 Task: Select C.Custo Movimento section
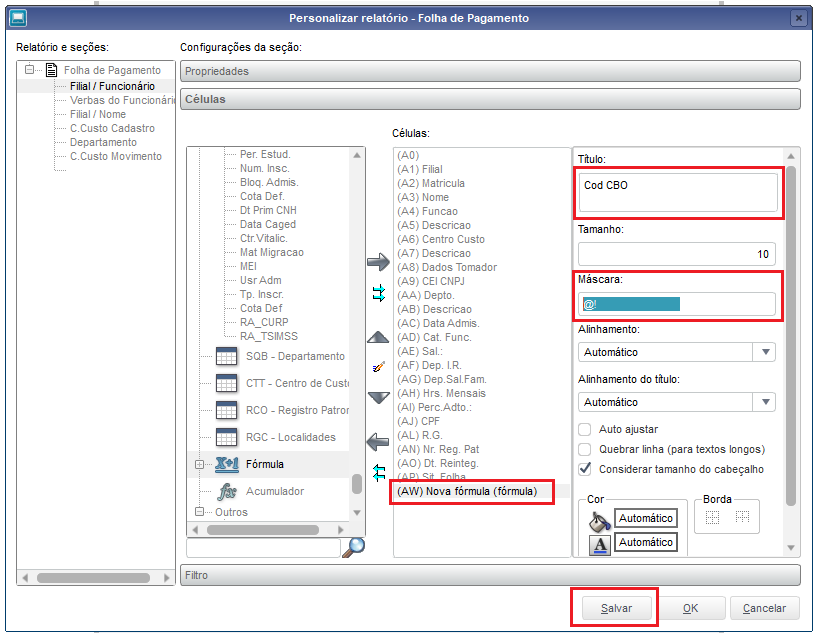(x=116, y=156)
